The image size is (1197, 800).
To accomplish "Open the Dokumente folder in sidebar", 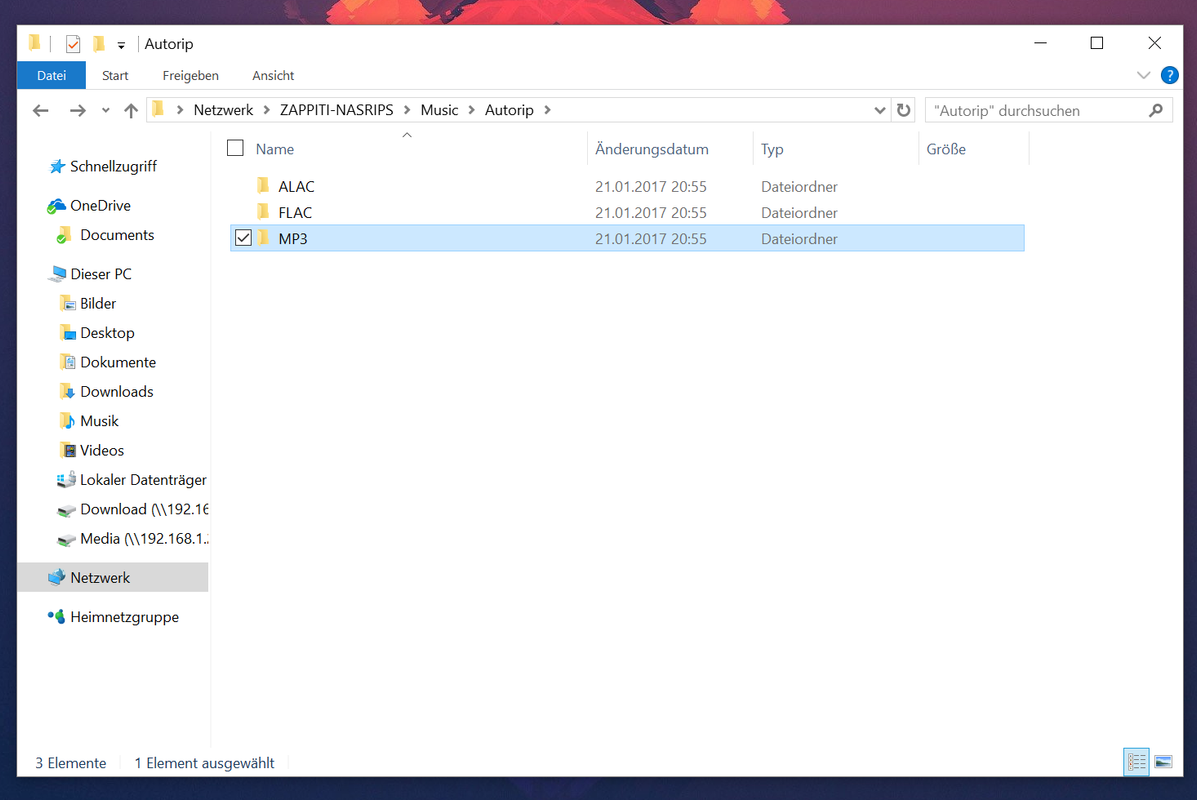I will (118, 363).
